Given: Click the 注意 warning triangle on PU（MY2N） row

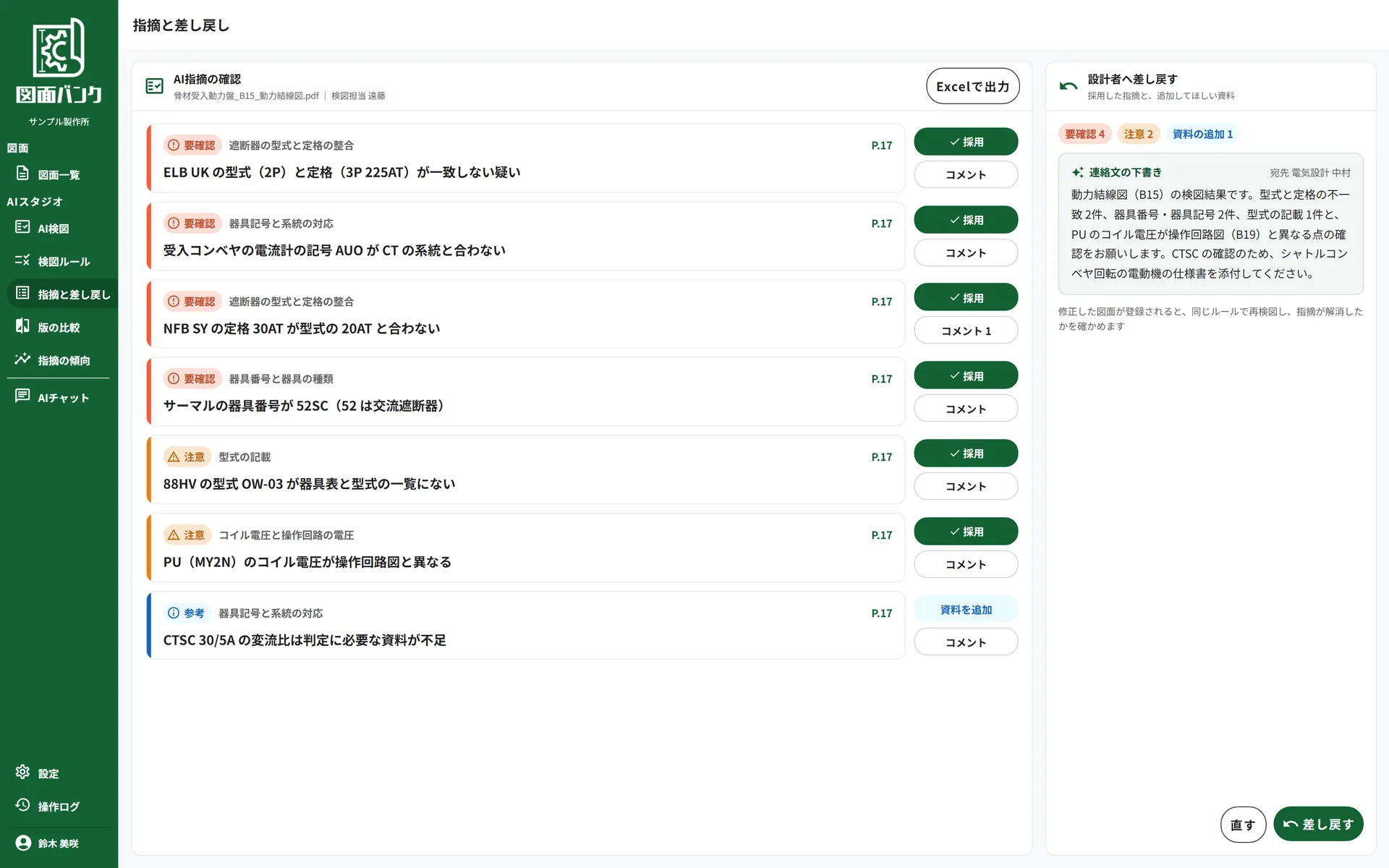Looking at the screenshot, I should (174, 535).
